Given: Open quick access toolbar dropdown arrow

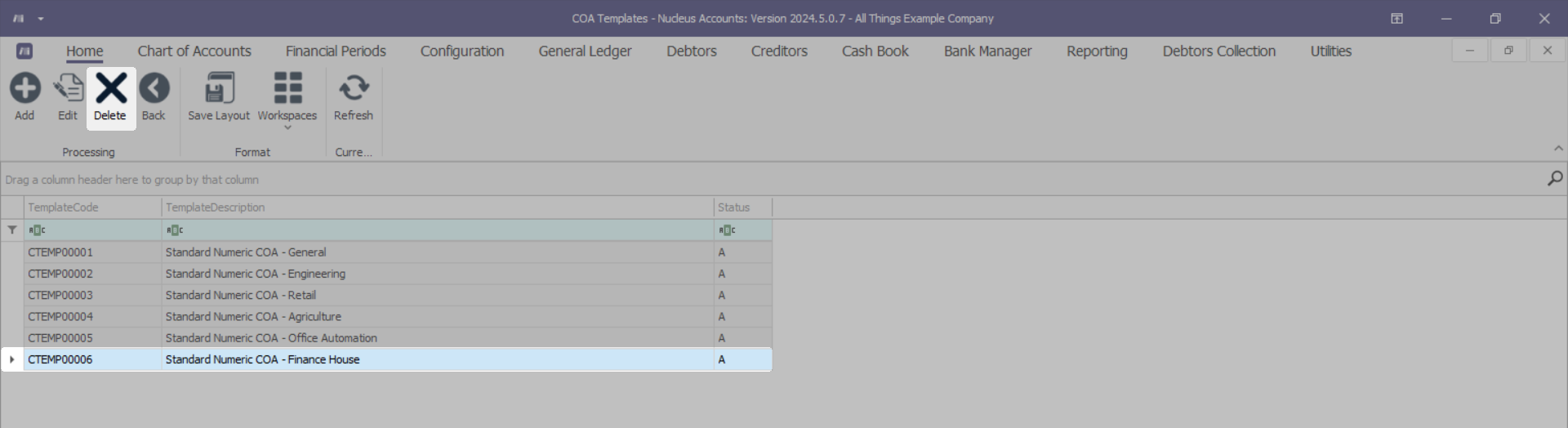Looking at the screenshot, I should coord(41,19).
